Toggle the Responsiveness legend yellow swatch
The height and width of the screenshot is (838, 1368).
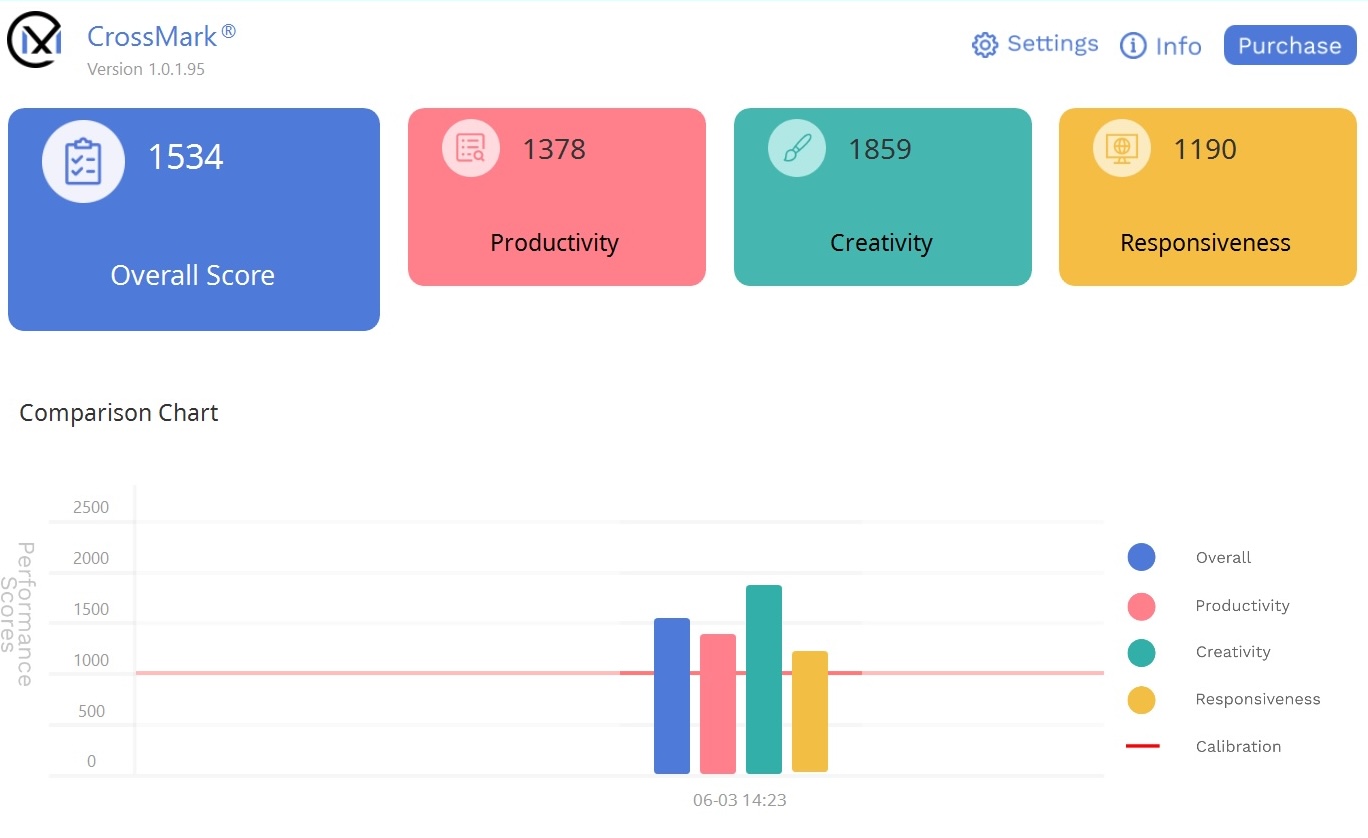(1141, 700)
